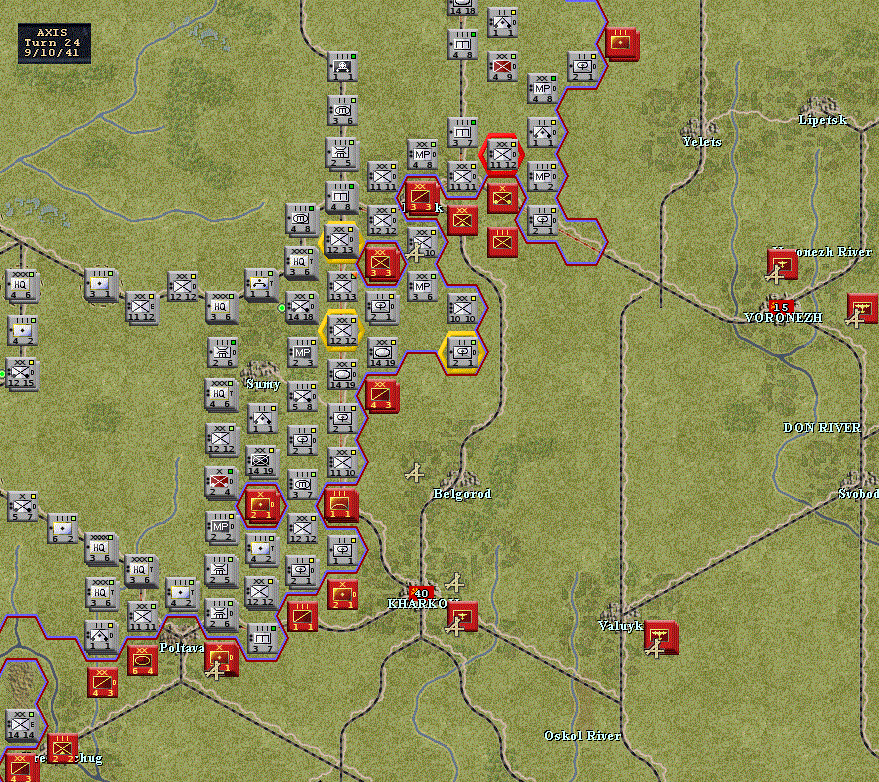Select the 3-1 artillery regiment counter
879x782 pixels.
100,284
